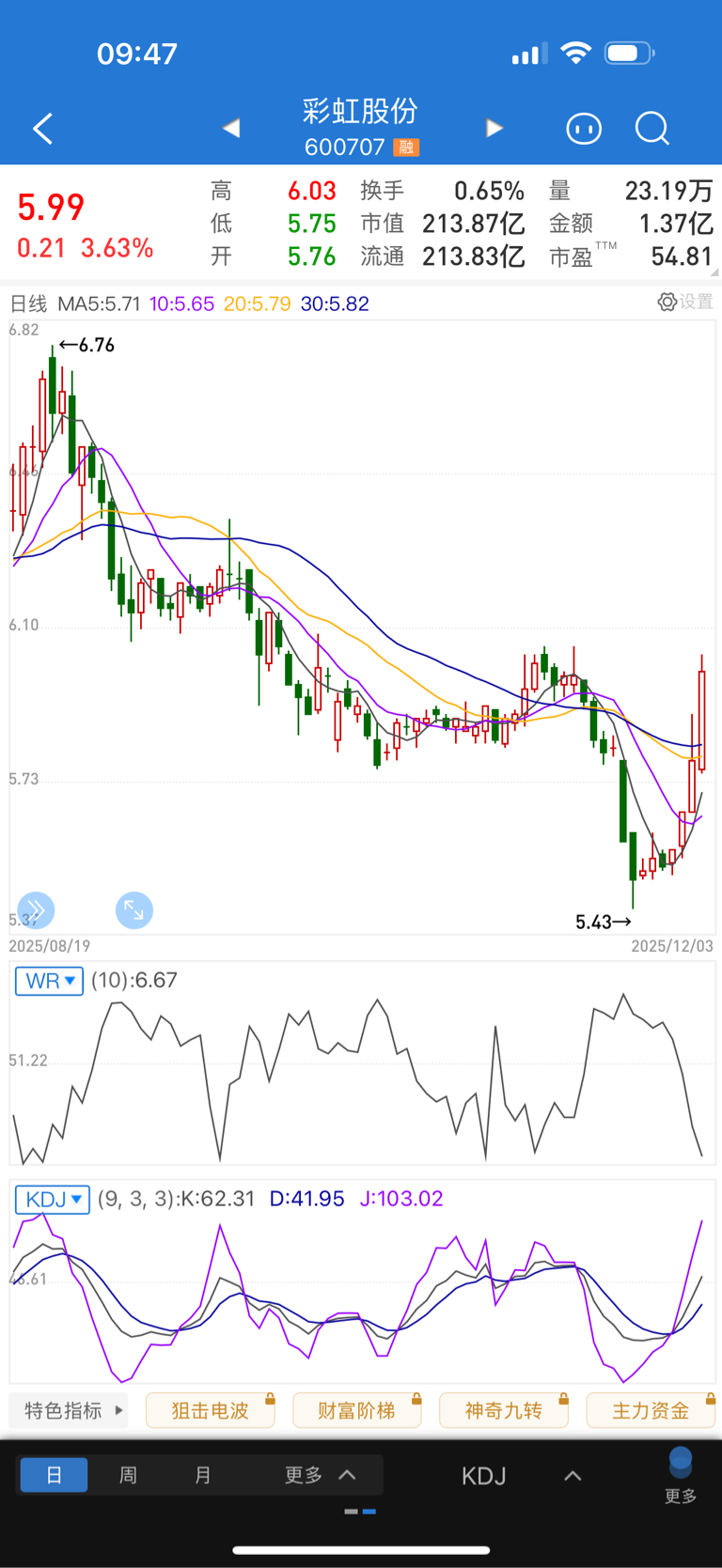722x1568 pixels.
Task: Tap the 5.43 low price marker
Action: pos(604,922)
